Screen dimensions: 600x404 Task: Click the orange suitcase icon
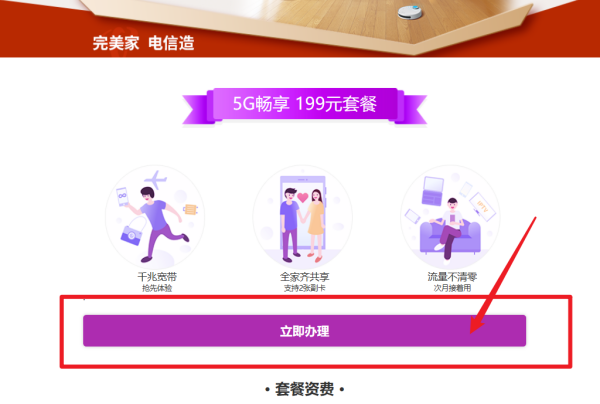point(190,209)
